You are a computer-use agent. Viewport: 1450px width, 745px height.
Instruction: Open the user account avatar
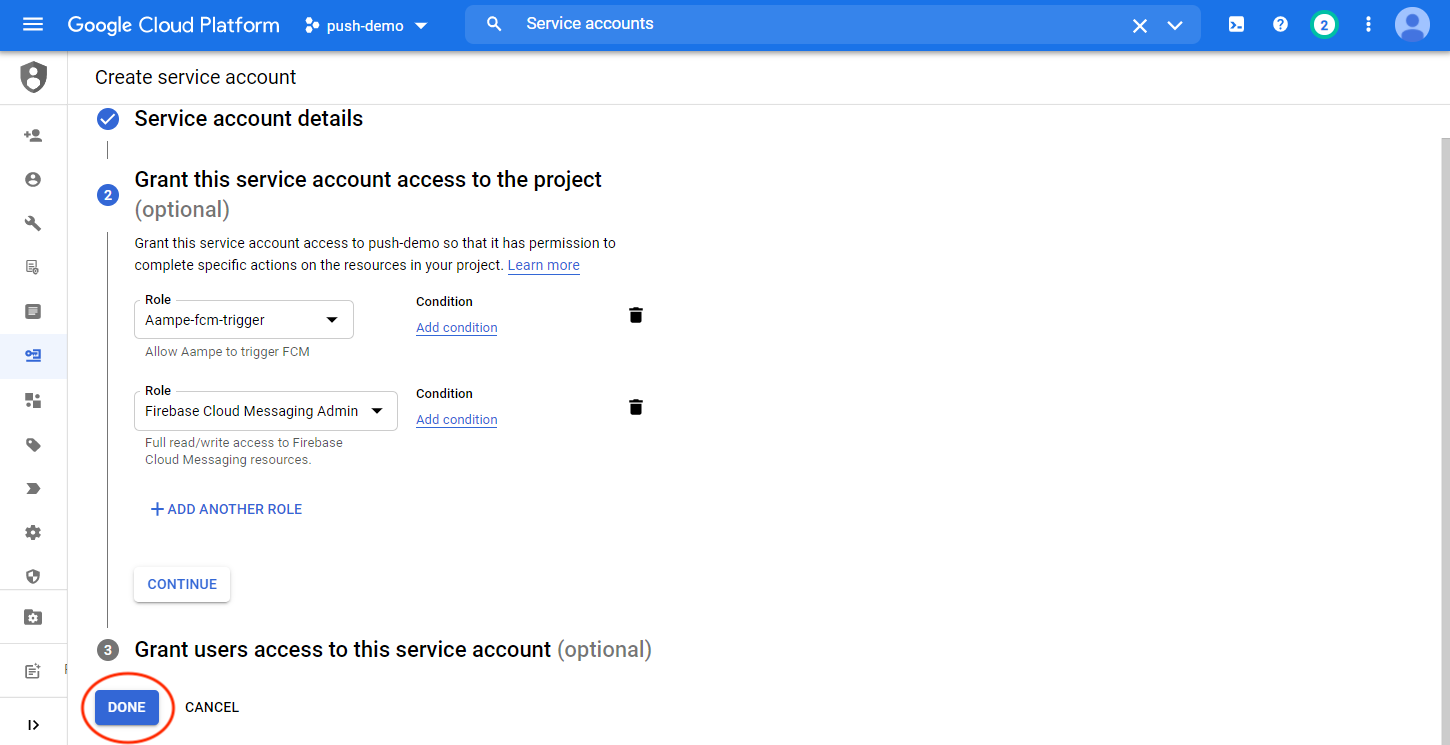pos(1412,25)
